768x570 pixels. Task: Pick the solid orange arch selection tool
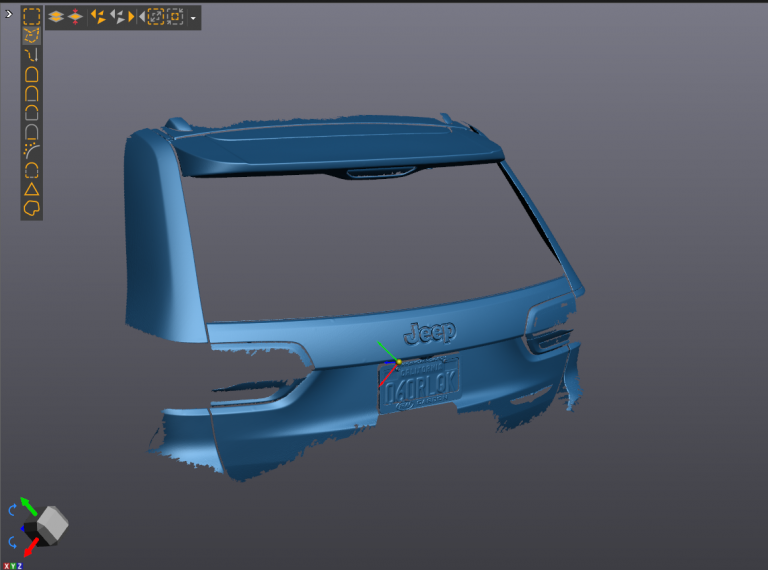click(x=32, y=74)
